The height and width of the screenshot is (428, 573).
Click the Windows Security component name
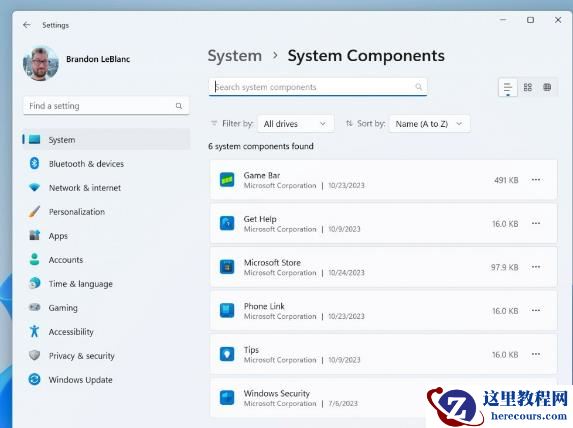point(277,393)
